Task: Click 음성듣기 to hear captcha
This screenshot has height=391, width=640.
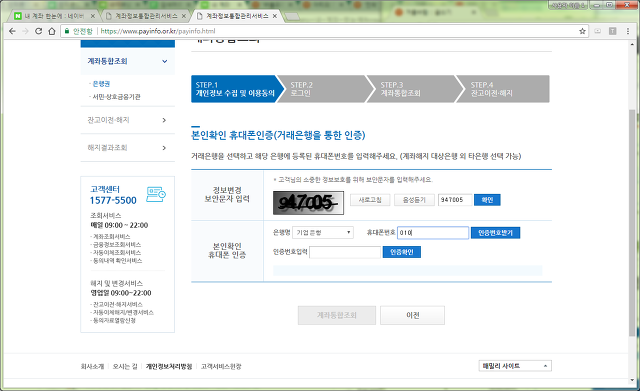Action: [x=414, y=200]
